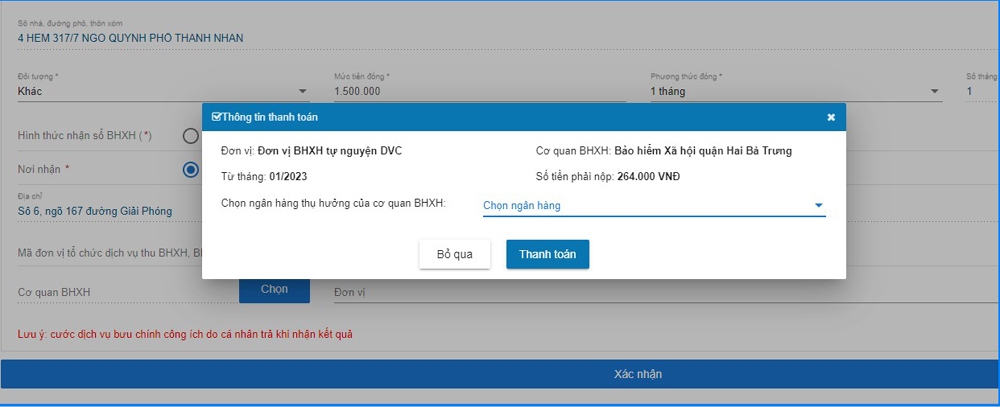Click the Thanh toán payment button
1000x407 pixels.
tap(547, 254)
